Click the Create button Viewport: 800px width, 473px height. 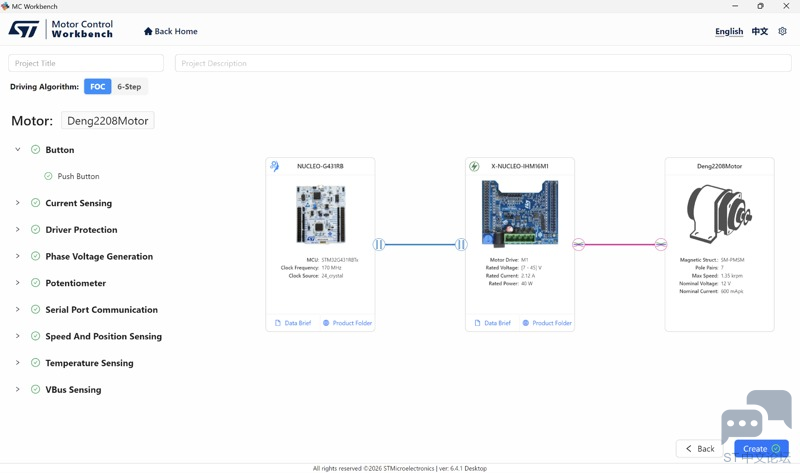coord(761,449)
